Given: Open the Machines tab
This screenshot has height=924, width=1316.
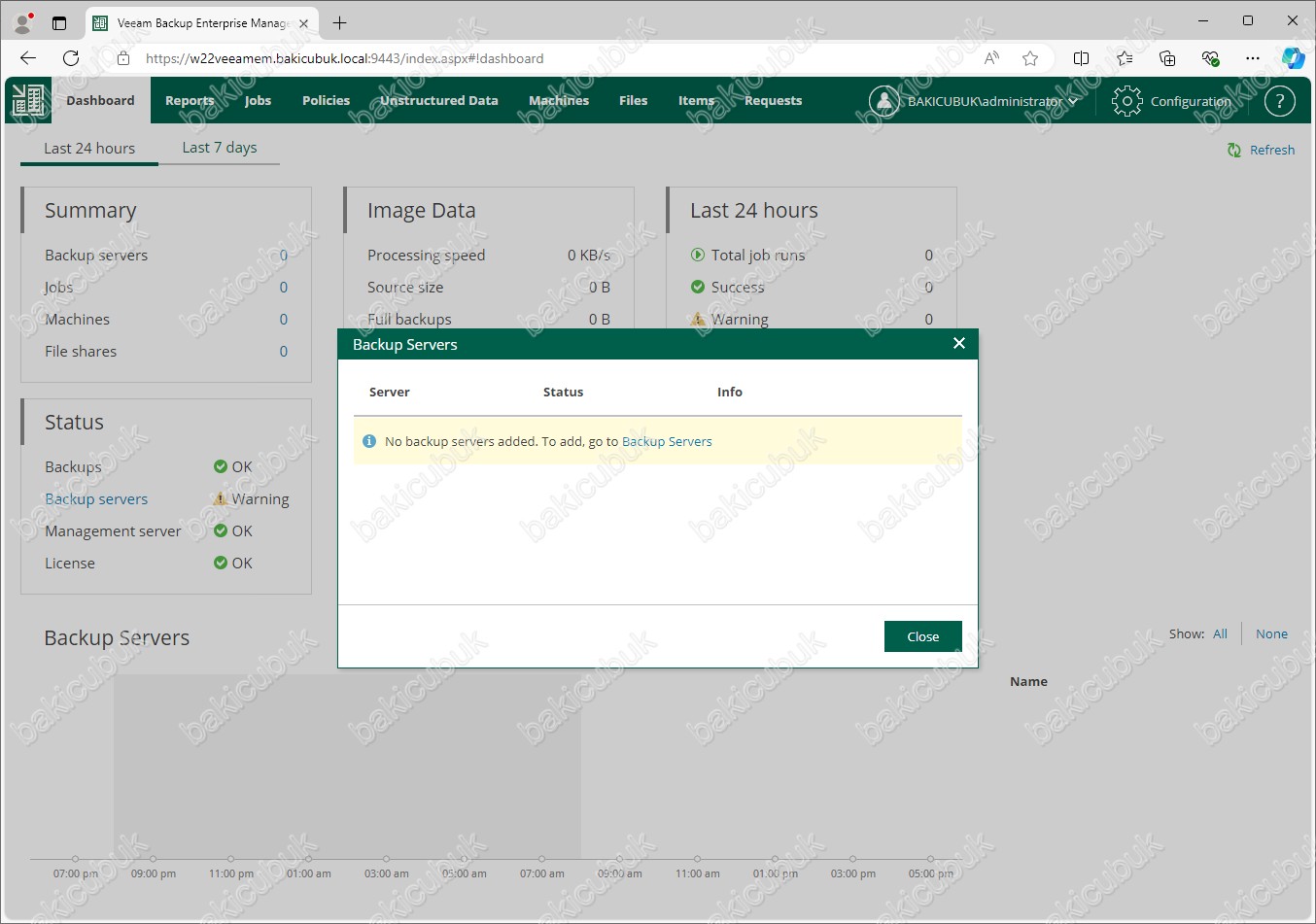Looking at the screenshot, I should click(559, 100).
